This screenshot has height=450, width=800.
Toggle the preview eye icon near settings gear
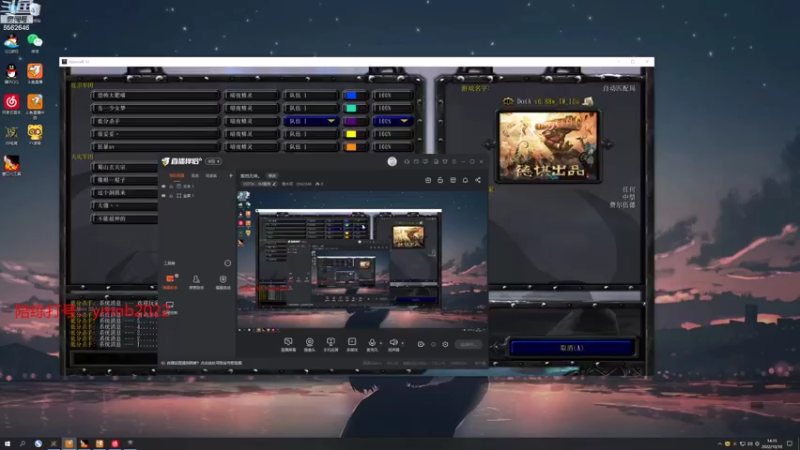click(433, 344)
